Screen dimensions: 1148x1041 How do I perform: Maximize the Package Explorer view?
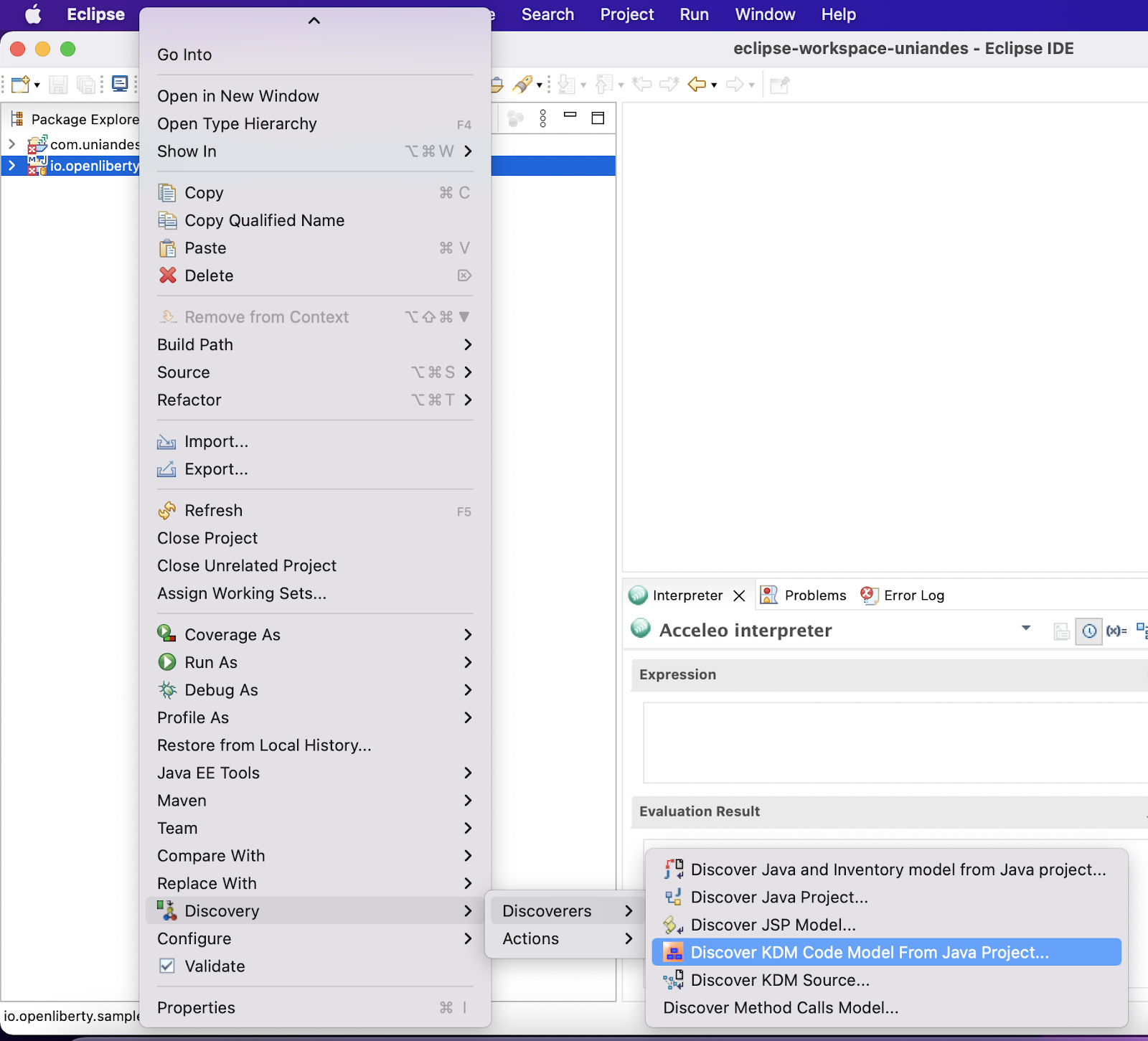(598, 118)
